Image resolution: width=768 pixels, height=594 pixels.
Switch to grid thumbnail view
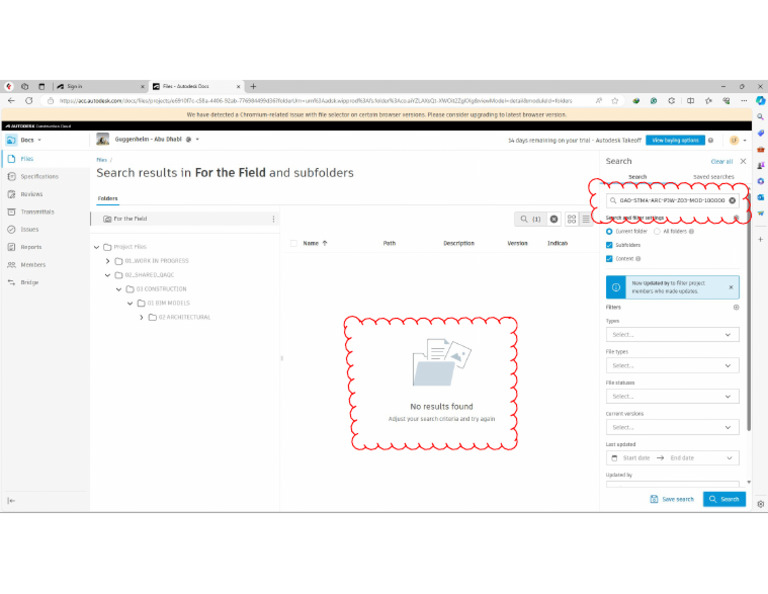click(572, 219)
